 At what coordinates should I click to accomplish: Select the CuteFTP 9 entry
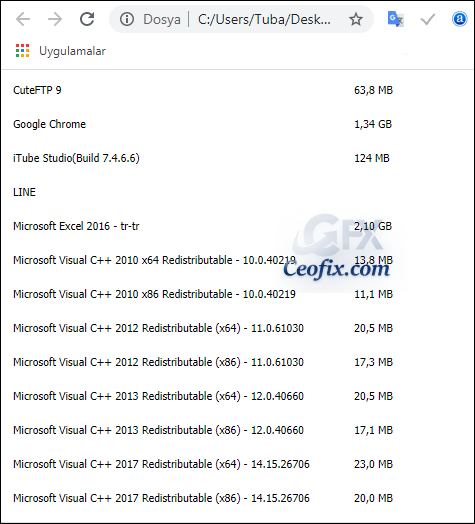(x=37, y=90)
